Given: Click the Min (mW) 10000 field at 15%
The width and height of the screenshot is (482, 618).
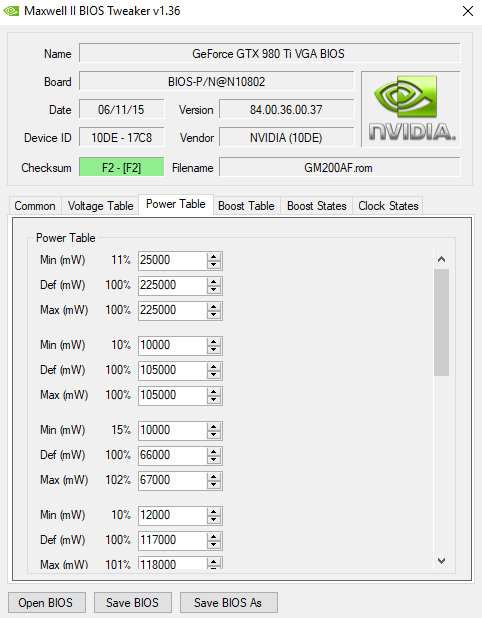Looking at the screenshot, I should click(x=172, y=430).
